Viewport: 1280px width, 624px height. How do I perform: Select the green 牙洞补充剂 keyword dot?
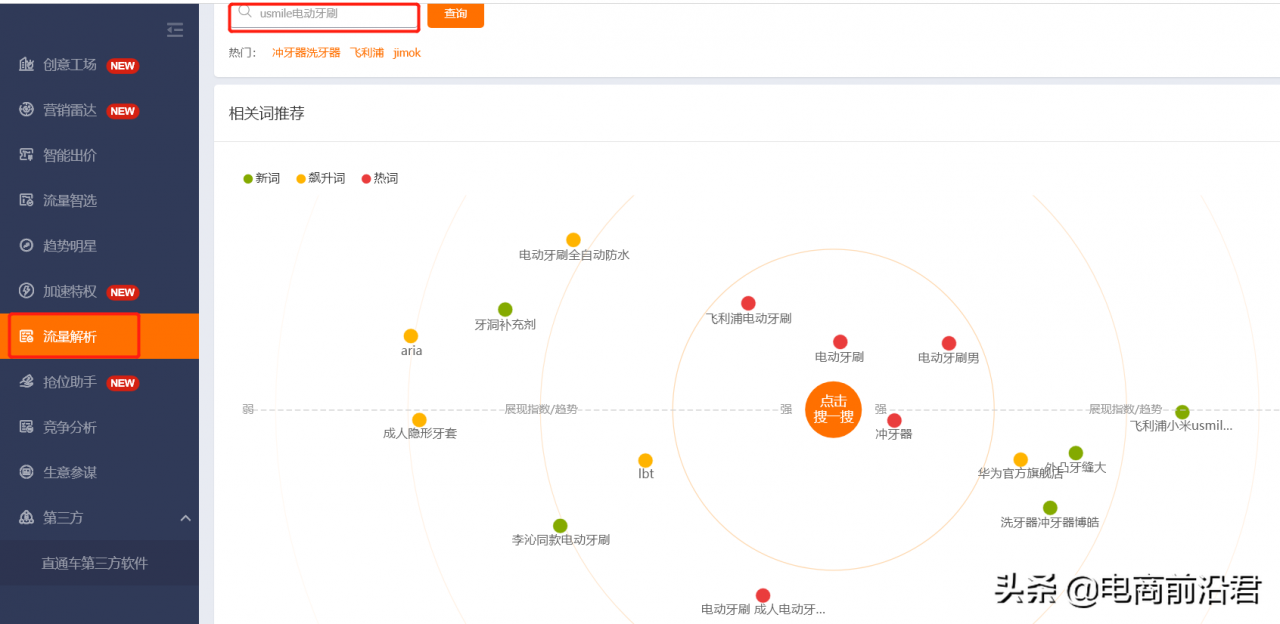pos(505,310)
